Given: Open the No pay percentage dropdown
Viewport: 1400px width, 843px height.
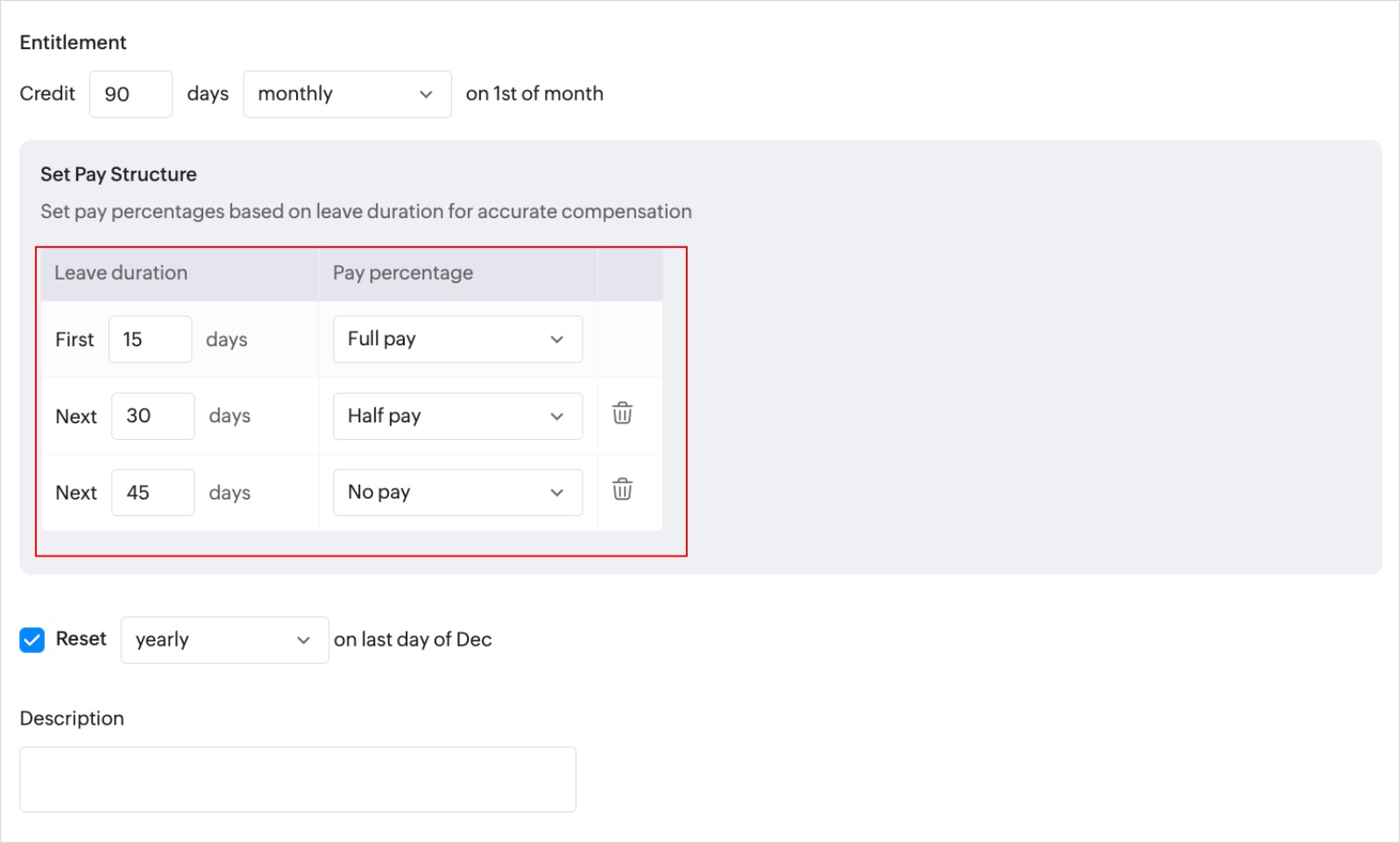Looking at the screenshot, I should point(457,492).
